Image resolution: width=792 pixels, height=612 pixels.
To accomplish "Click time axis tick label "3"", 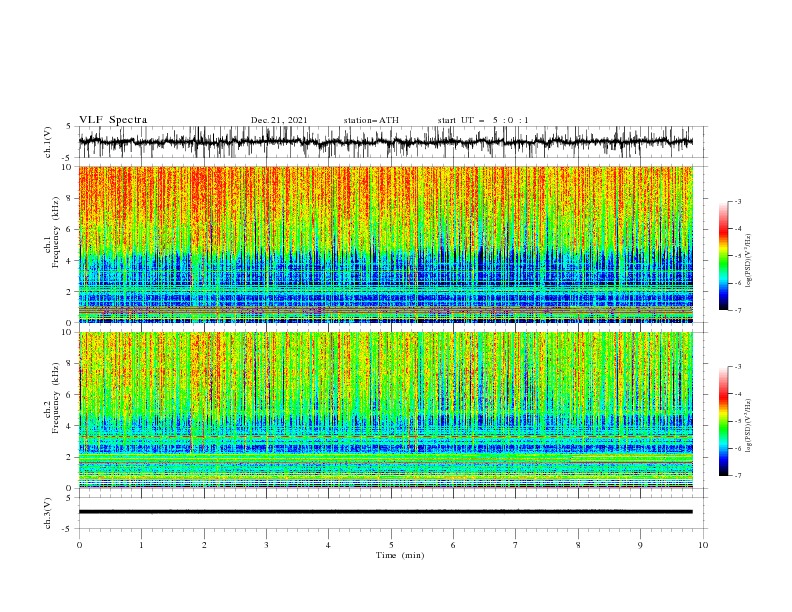I will (266, 545).
